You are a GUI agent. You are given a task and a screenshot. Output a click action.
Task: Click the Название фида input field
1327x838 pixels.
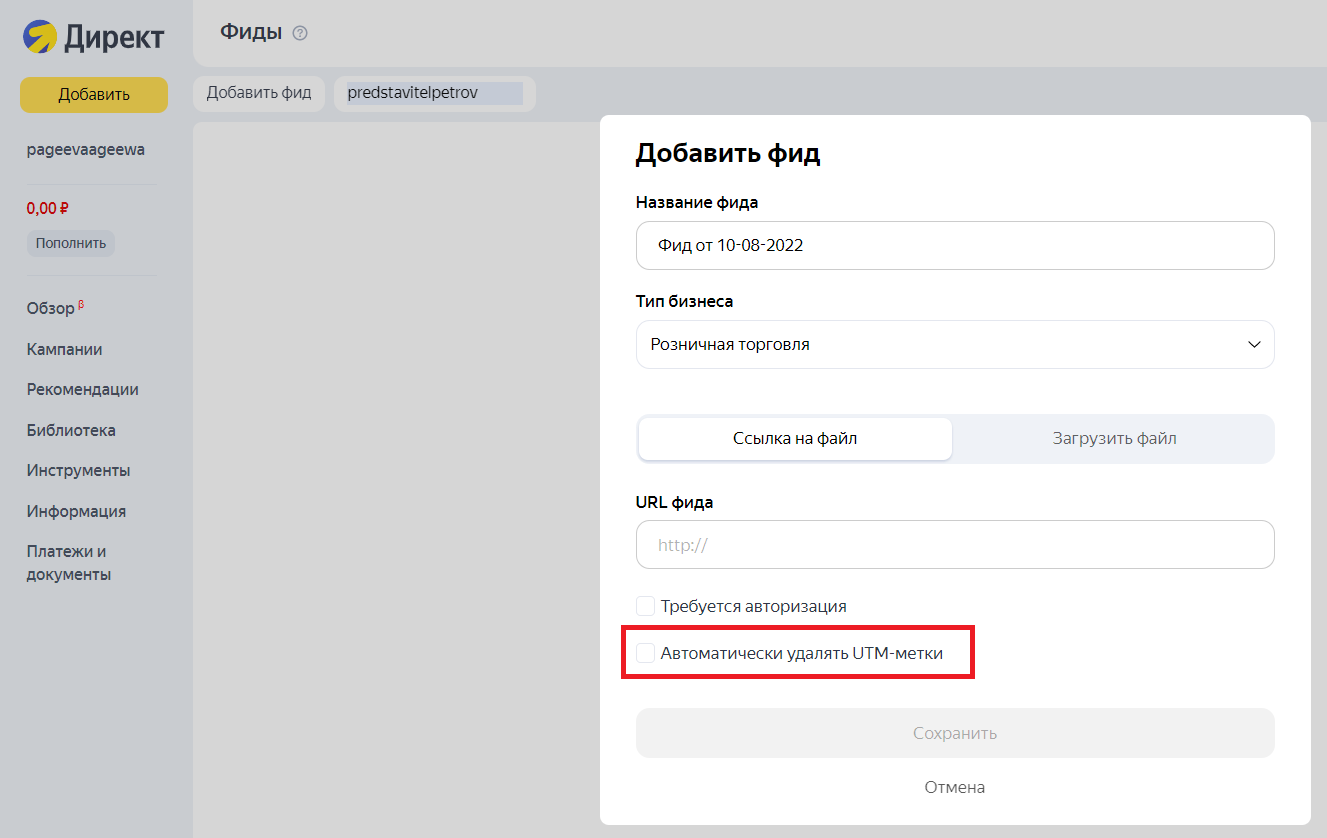click(955, 245)
